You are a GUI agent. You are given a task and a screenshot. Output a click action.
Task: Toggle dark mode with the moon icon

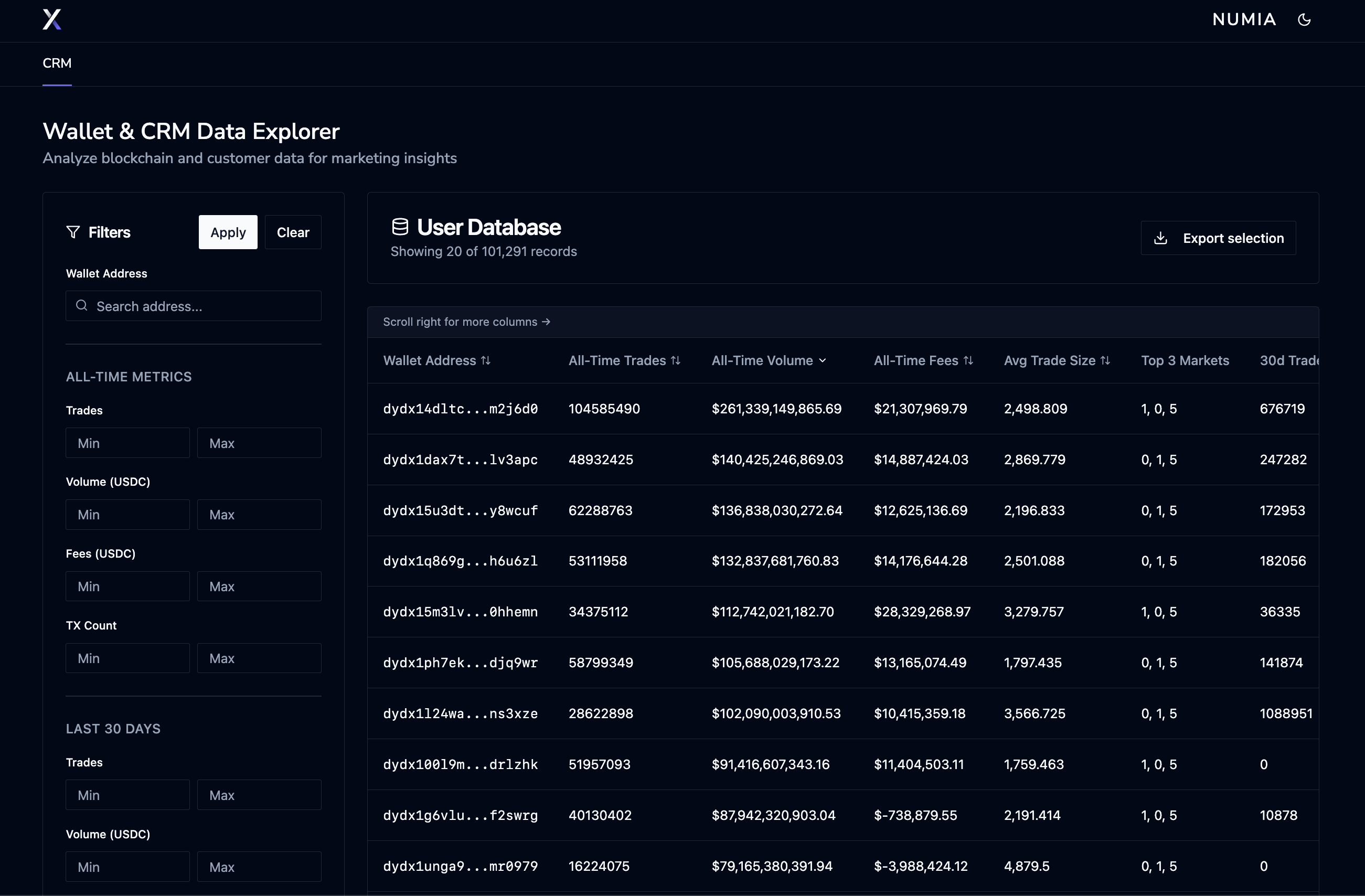point(1305,19)
